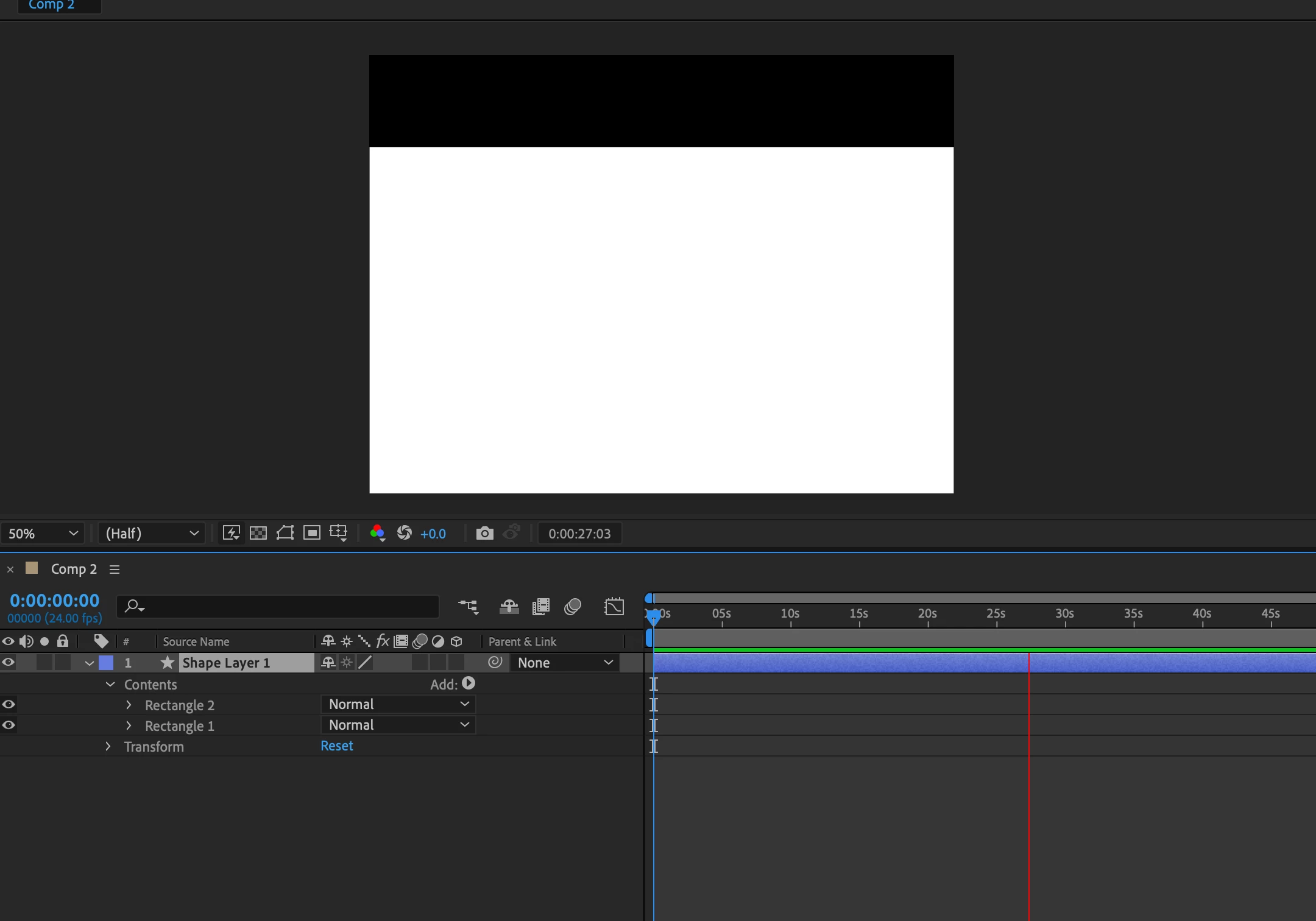Click the Reset Exposure icon
This screenshot has height=921, width=1316.
tap(405, 534)
